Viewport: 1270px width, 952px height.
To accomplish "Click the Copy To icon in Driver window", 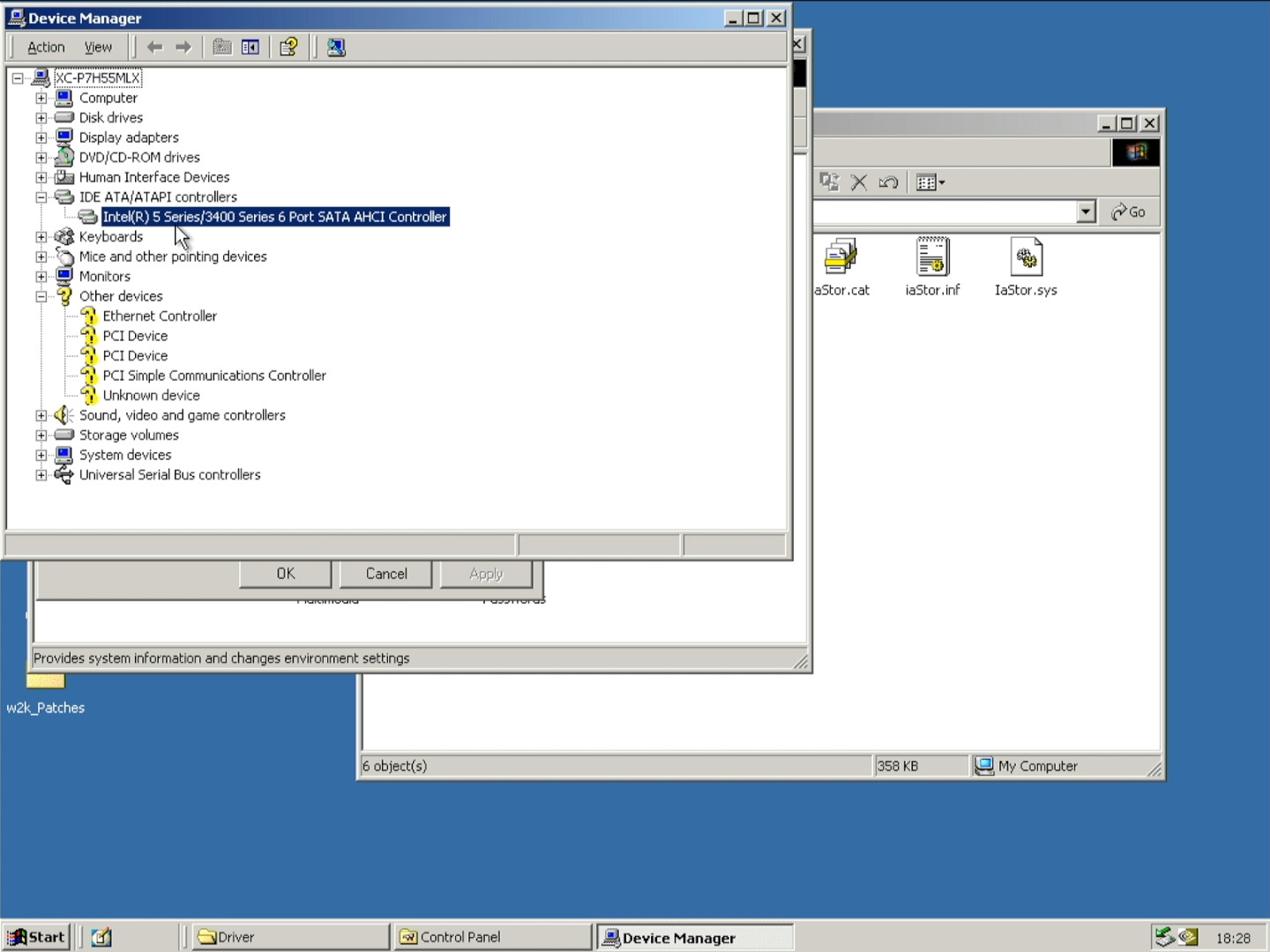I will [830, 182].
